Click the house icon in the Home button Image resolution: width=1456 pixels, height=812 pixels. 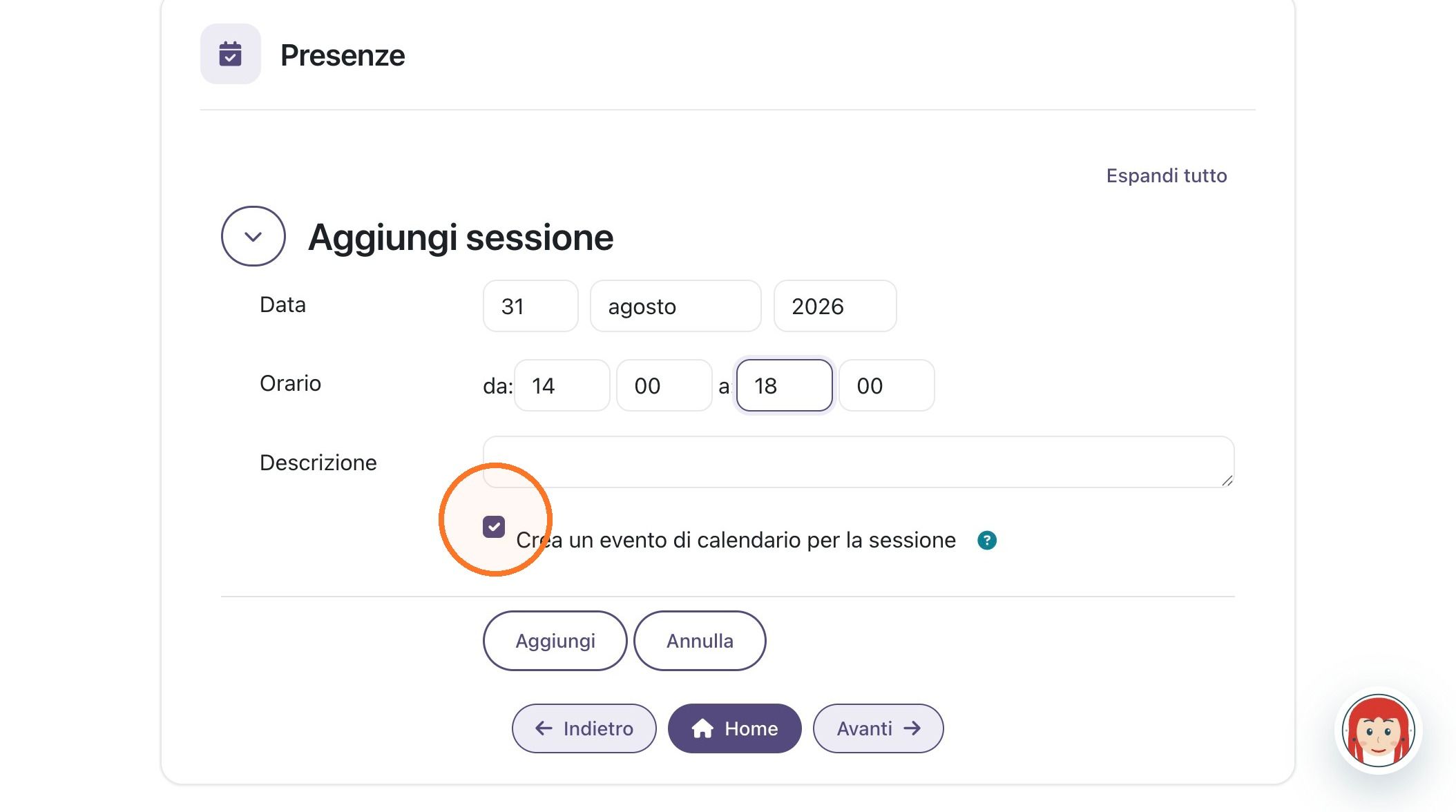pos(702,728)
